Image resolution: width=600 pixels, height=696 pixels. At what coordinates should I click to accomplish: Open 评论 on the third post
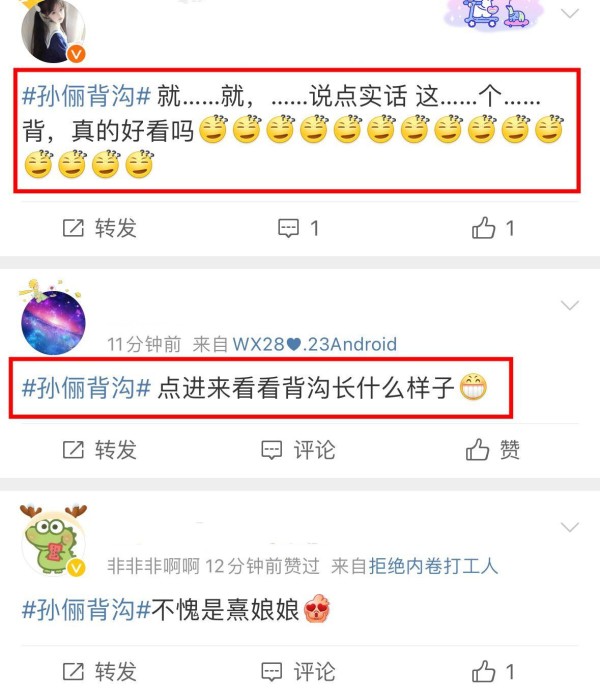(298, 672)
